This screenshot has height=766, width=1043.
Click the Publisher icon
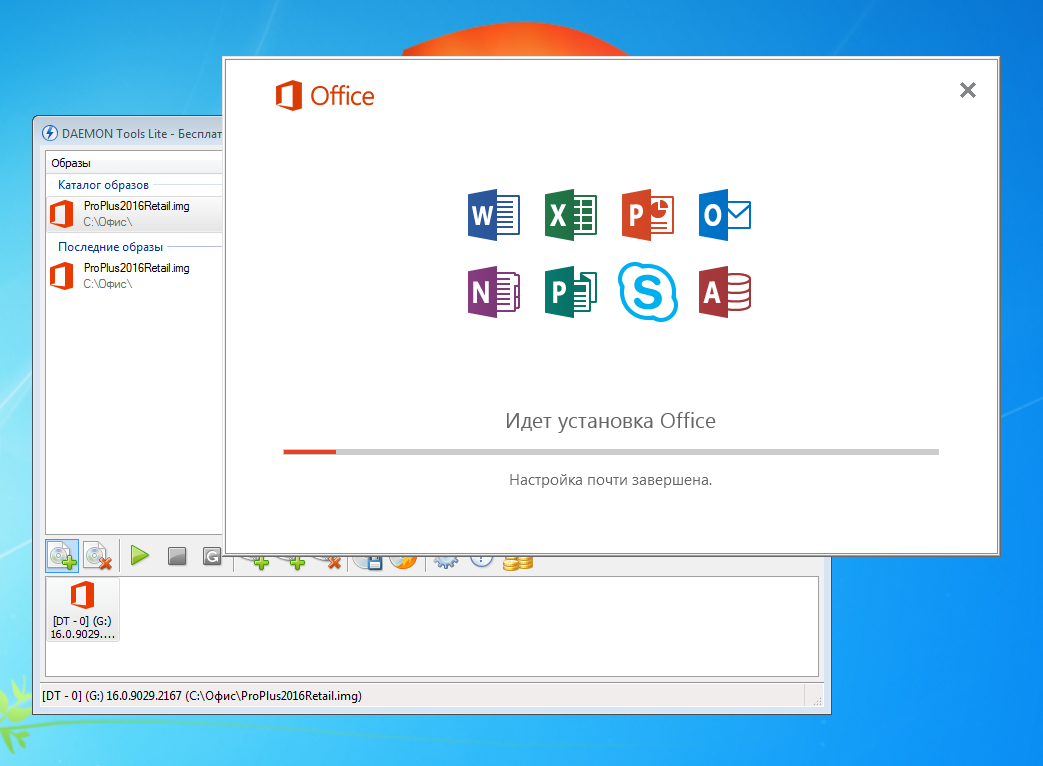point(571,292)
